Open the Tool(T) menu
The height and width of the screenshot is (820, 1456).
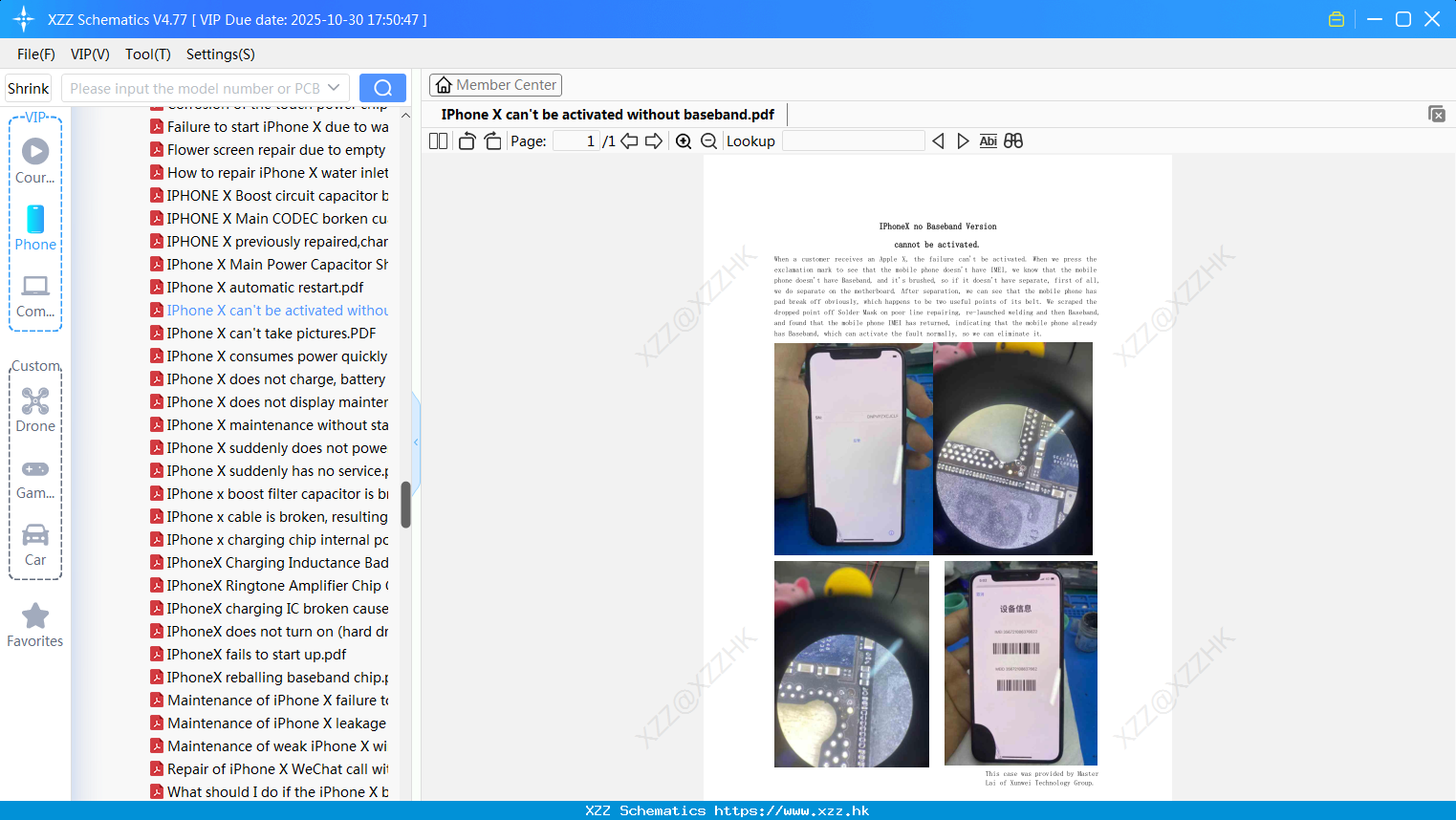coord(148,54)
